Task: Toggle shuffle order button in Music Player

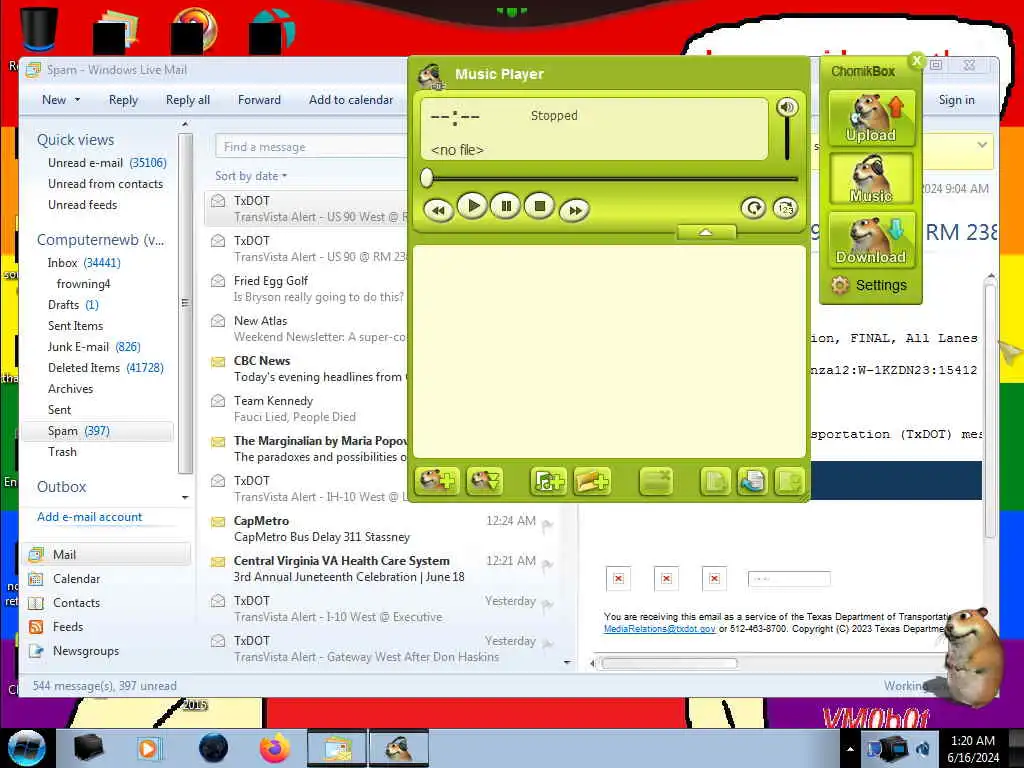Action: [785, 208]
